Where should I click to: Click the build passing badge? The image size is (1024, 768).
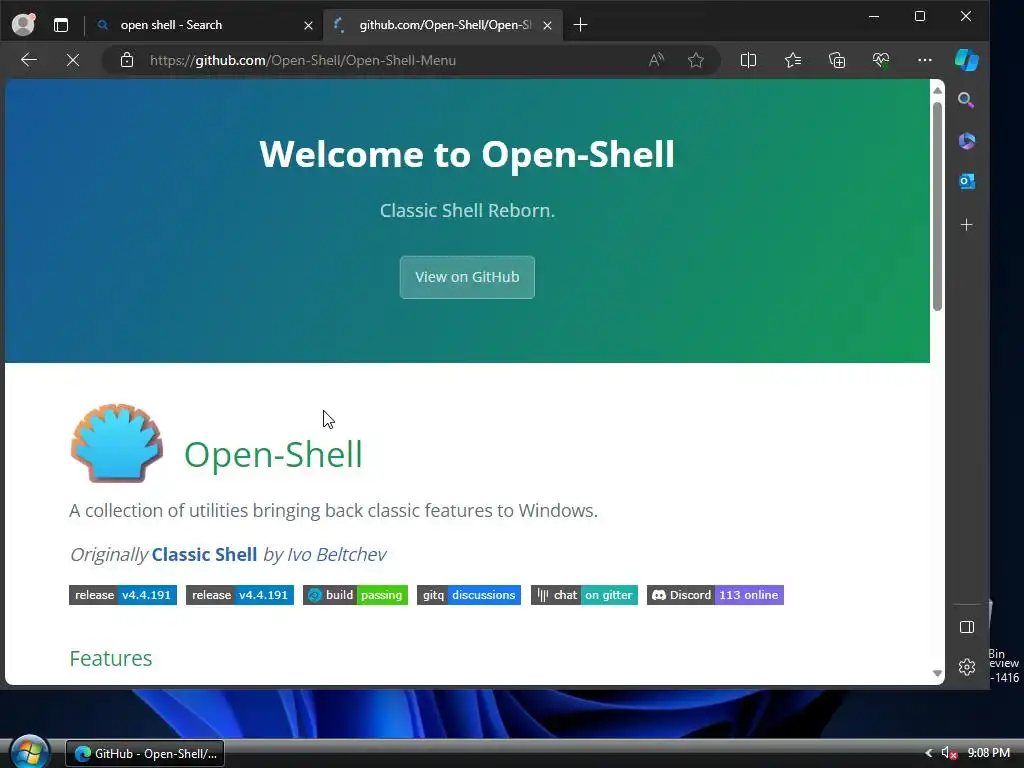click(x=355, y=595)
